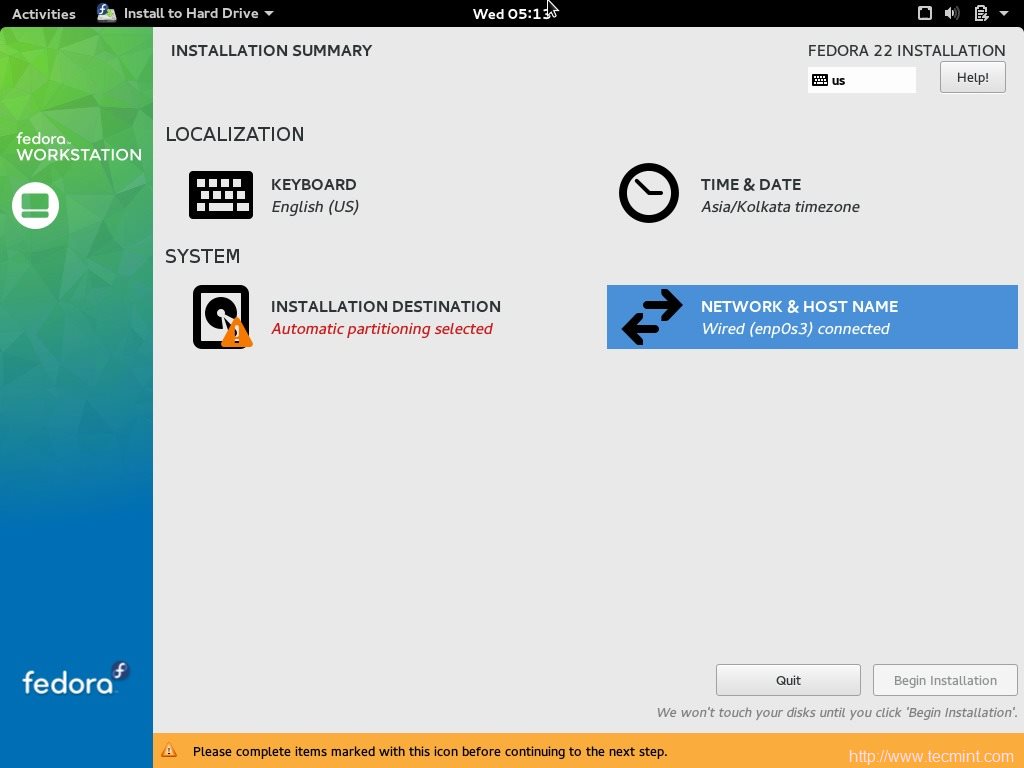Click the network arrows icon for Network & Host Name
This screenshot has width=1024, height=768.
point(650,317)
